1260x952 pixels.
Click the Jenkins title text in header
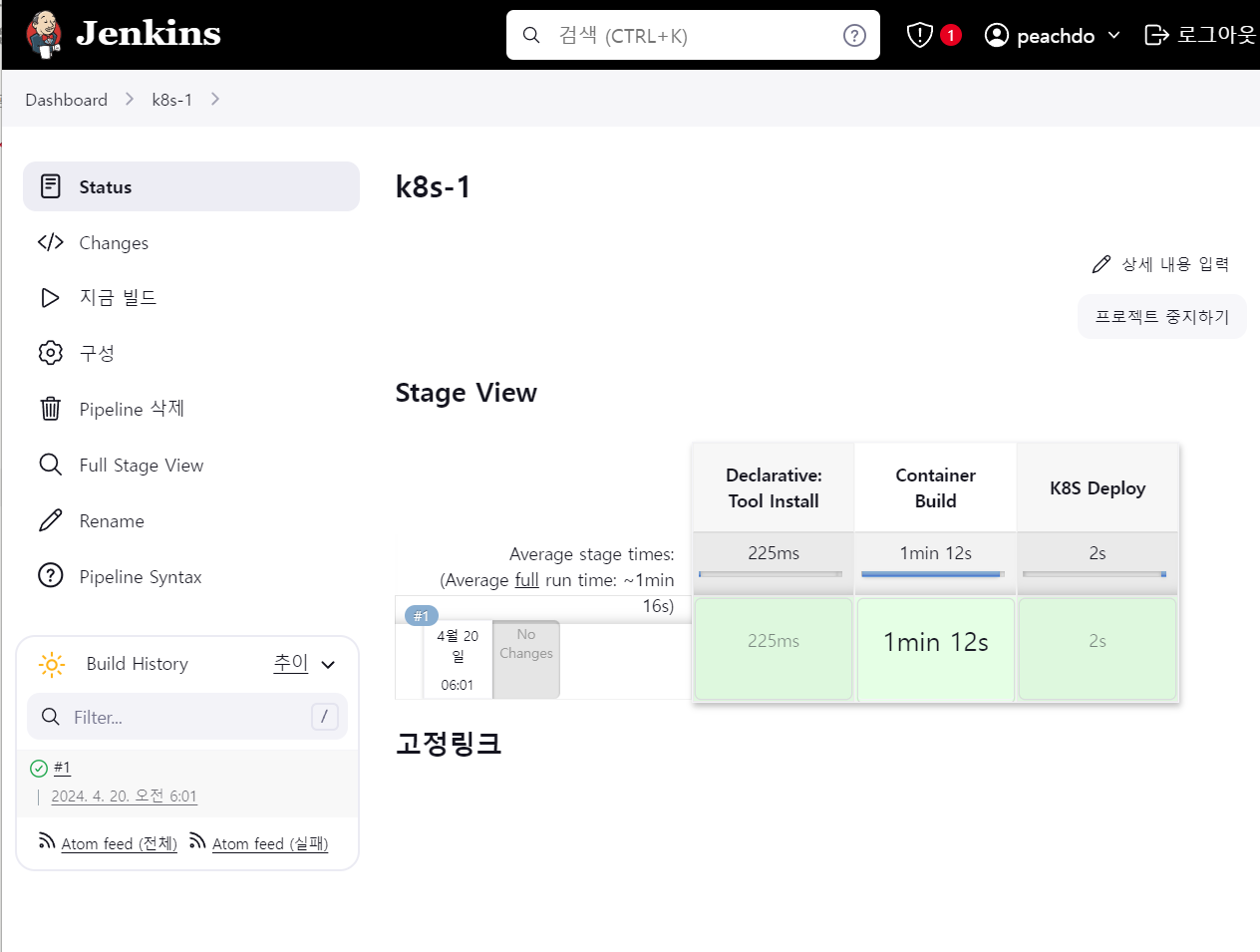pos(149,34)
